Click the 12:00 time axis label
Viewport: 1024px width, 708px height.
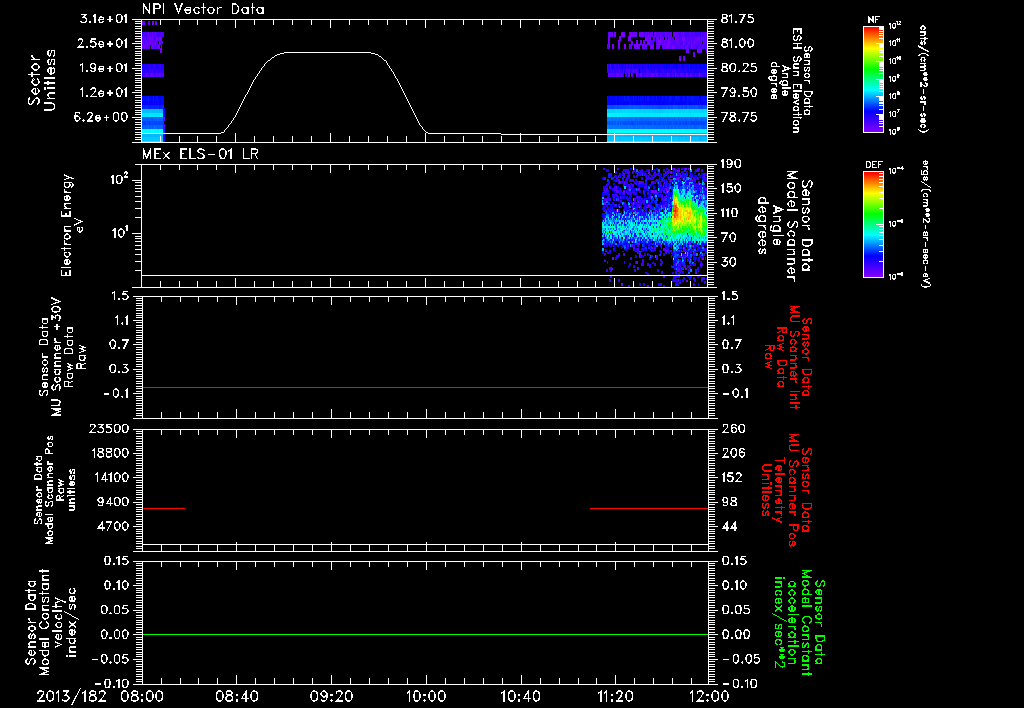click(x=709, y=696)
